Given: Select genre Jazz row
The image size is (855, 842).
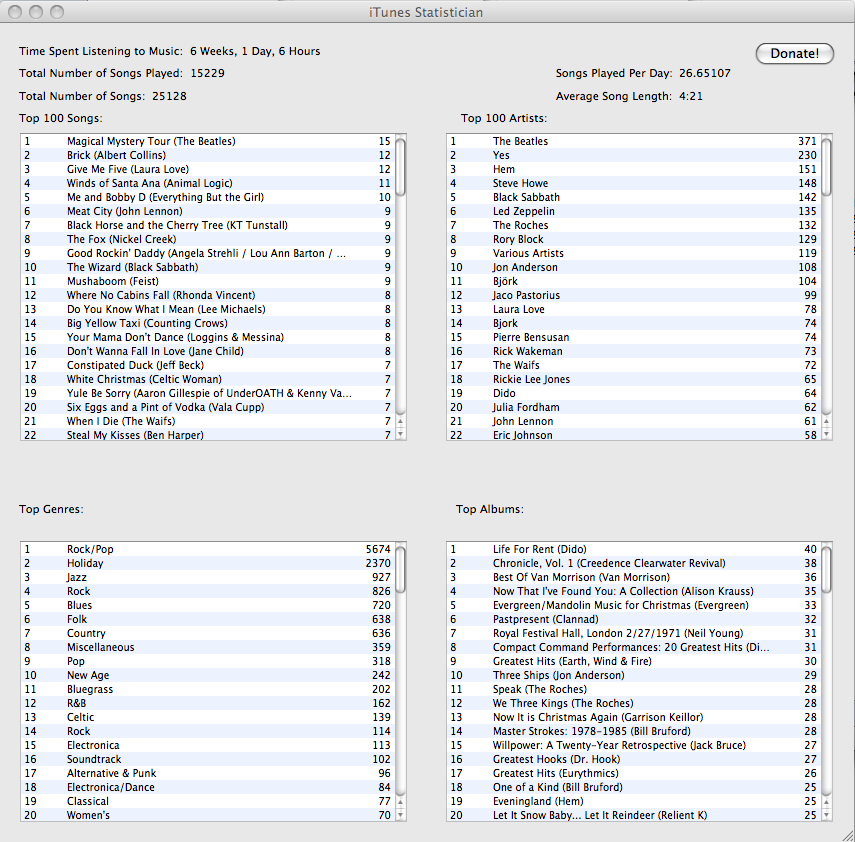Looking at the screenshot, I should pyautogui.click(x=208, y=577).
